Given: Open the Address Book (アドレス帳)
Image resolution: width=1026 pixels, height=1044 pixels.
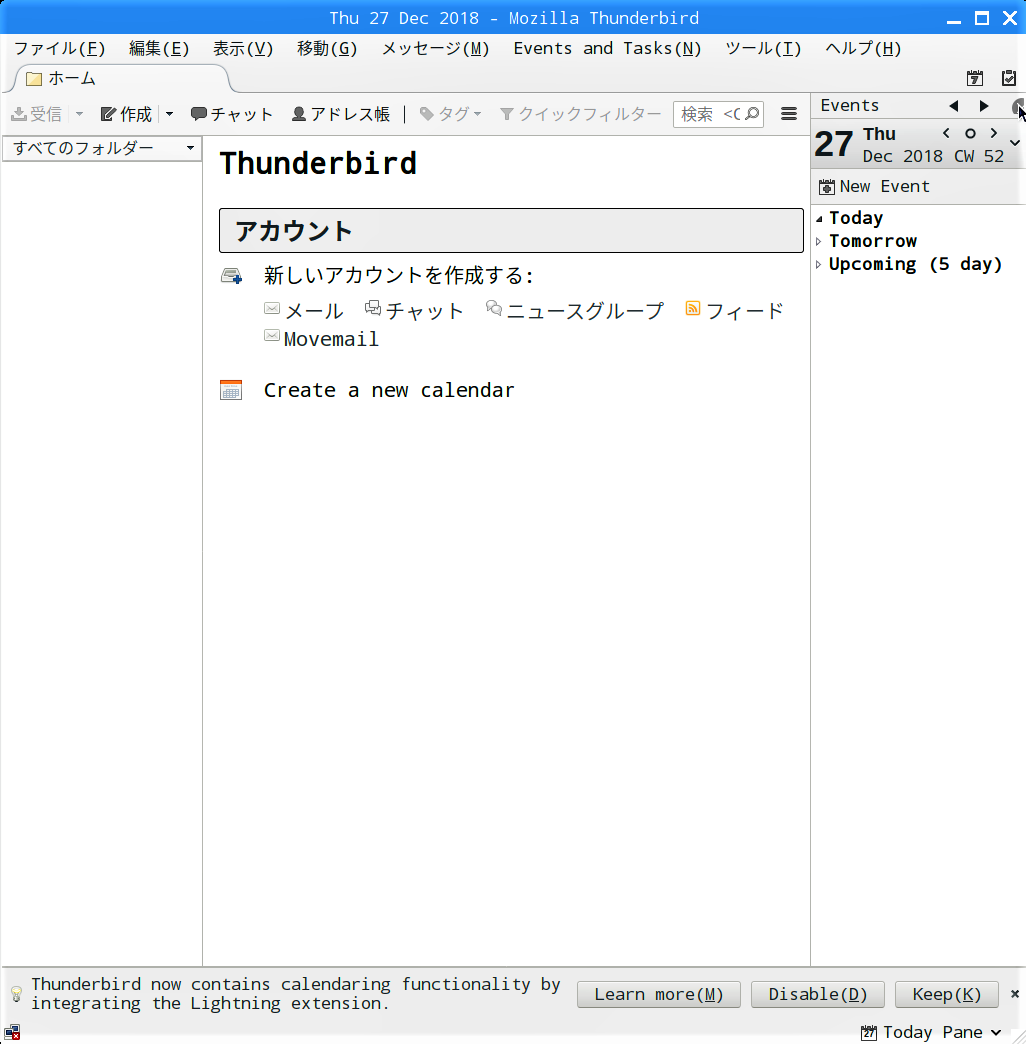Looking at the screenshot, I should 341,115.
